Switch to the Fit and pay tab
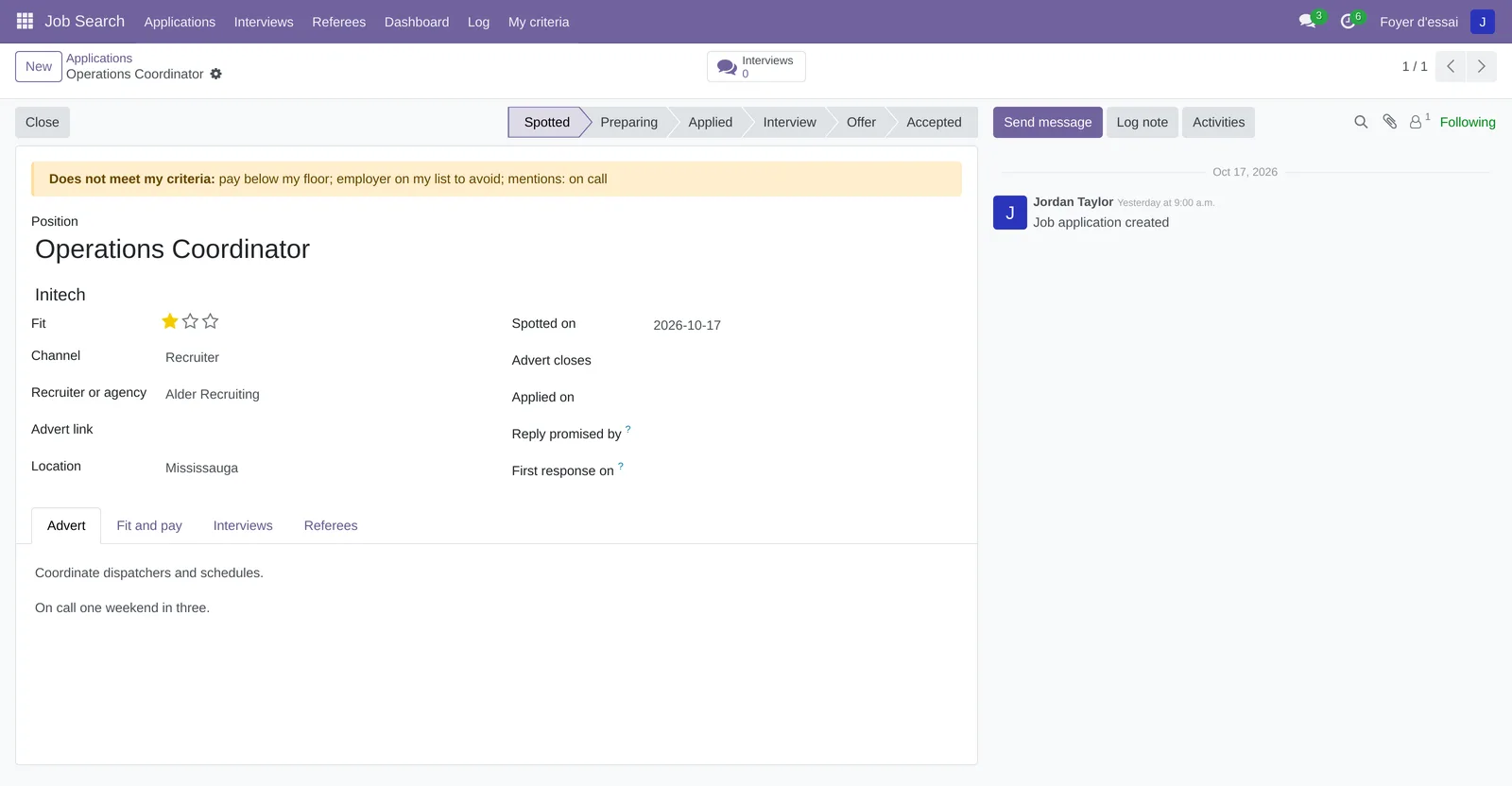The height and width of the screenshot is (786, 1512). point(149,525)
